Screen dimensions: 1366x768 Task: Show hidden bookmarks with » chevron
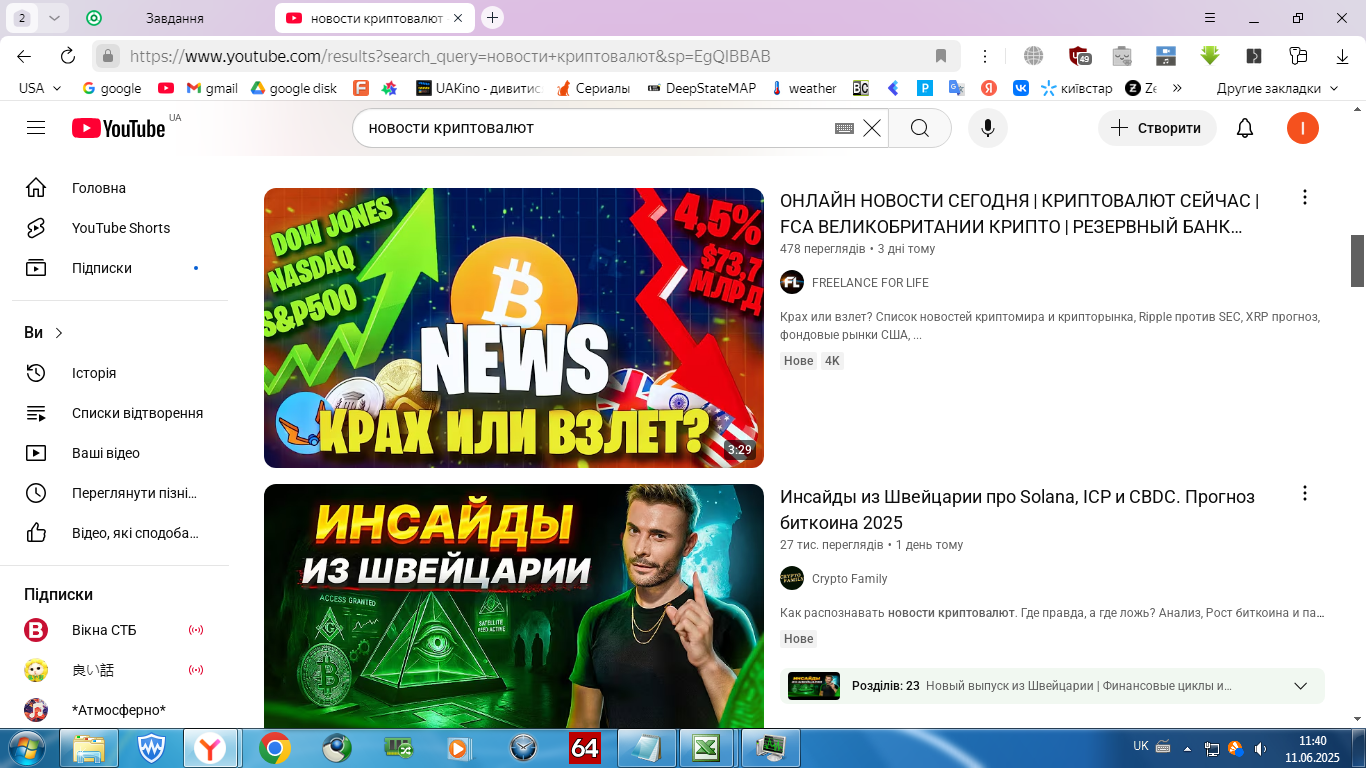[x=1177, y=88]
